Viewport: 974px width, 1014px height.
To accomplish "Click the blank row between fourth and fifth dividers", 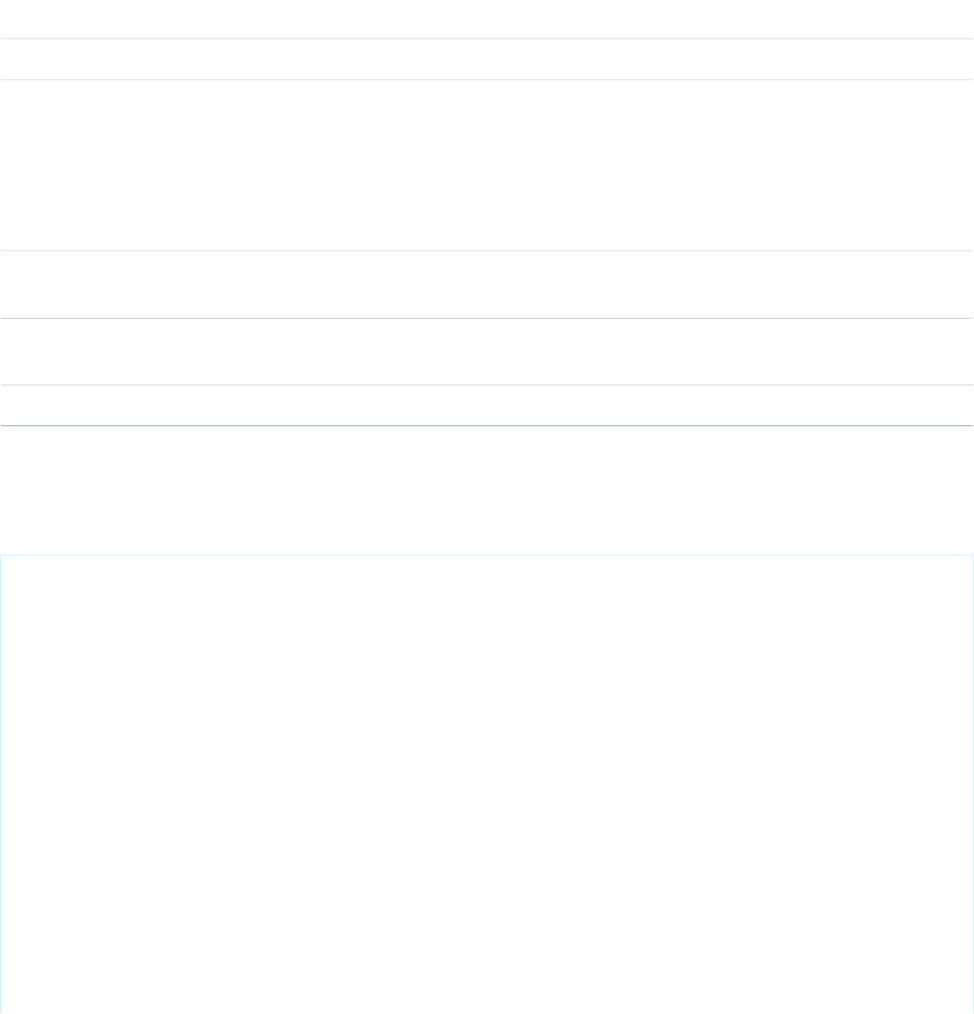I will point(487,351).
